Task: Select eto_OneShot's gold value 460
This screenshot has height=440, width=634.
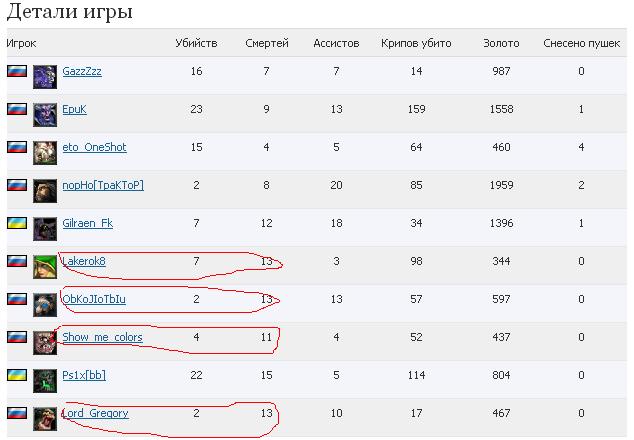Action: [x=501, y=147]
